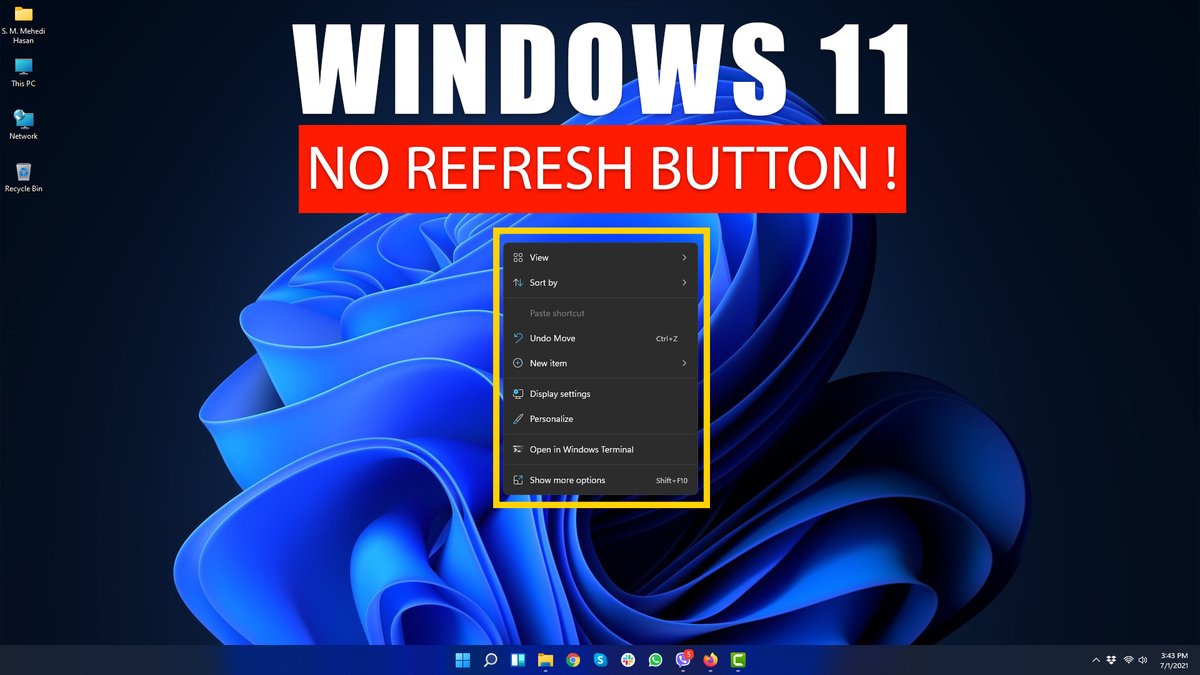The width and height of the screenshot is (1200, 675).
Task: Open Dropbox from the system tray
Action: (1111, 660)
